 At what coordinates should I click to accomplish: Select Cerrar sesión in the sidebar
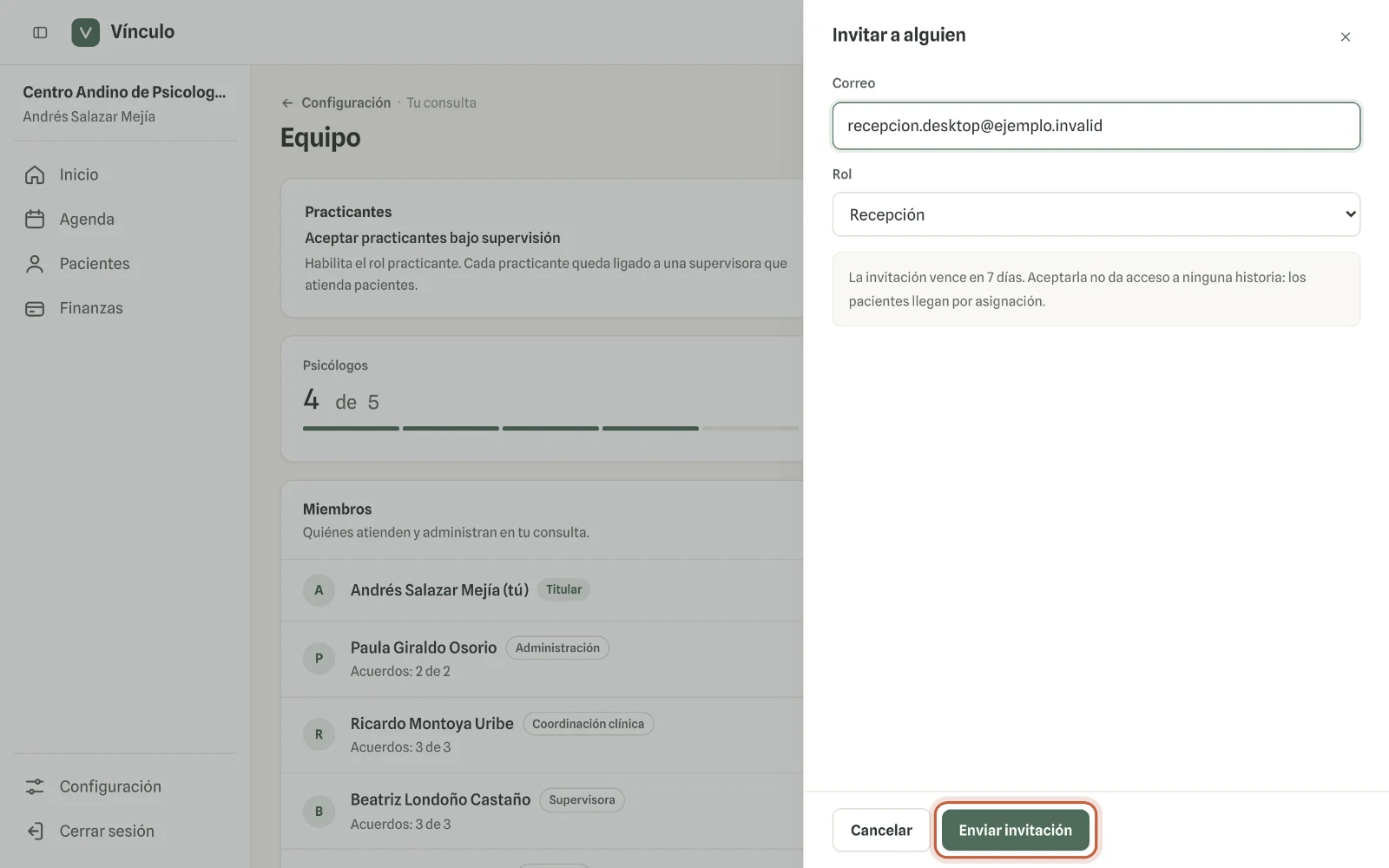107,831
